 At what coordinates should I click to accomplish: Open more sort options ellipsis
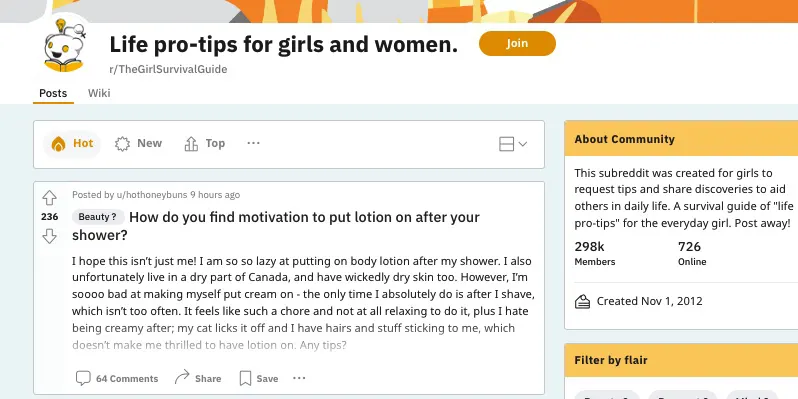[x=253, y=143]
